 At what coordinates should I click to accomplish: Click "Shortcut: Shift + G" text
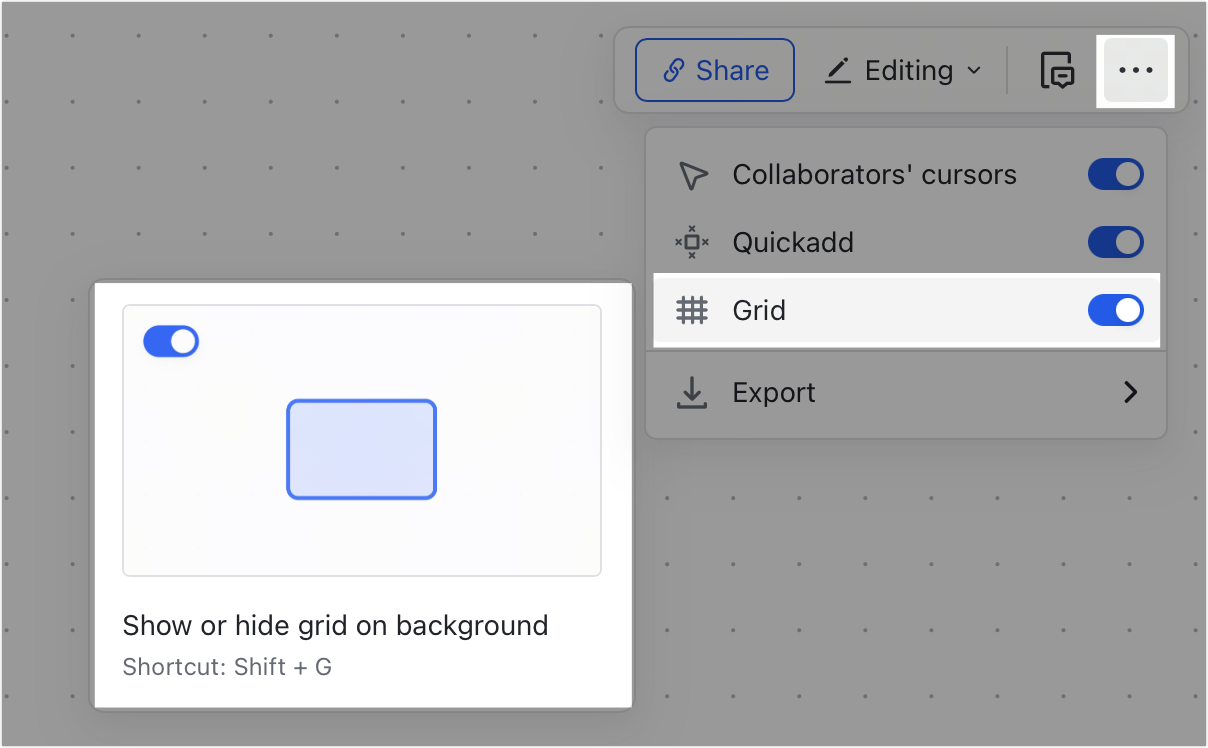tap(227, 667)
